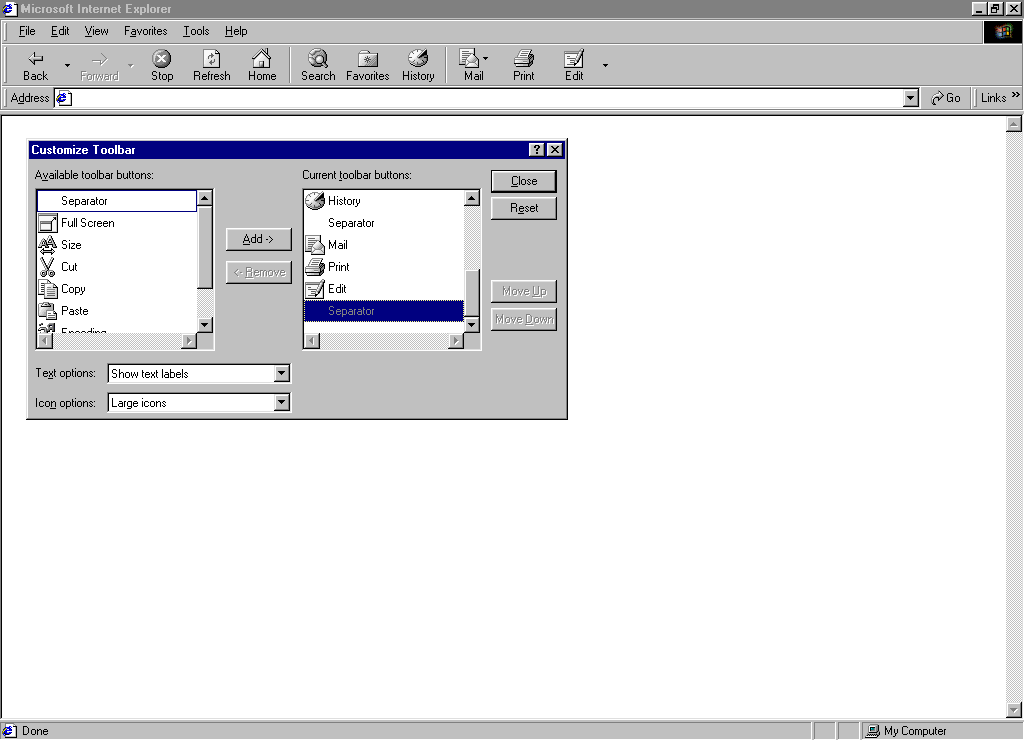The height and width of the screenshot is (740, 1024).
Task: Click the Reset button
Action: point(524,208)
